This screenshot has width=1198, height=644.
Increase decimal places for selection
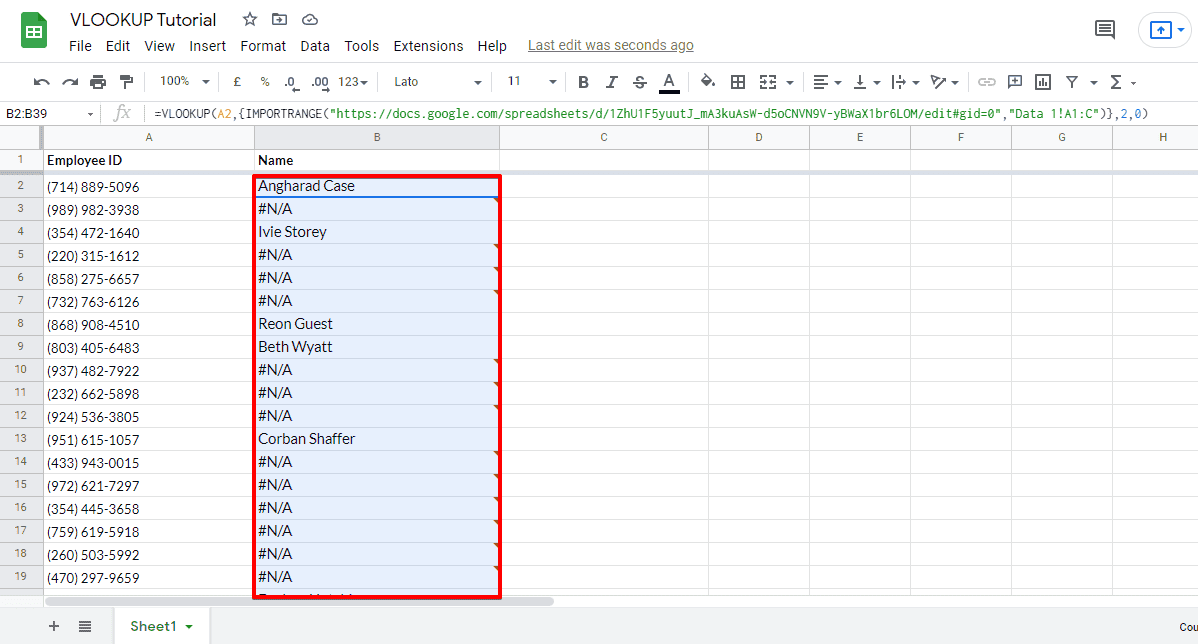click(x=318, y=81)
